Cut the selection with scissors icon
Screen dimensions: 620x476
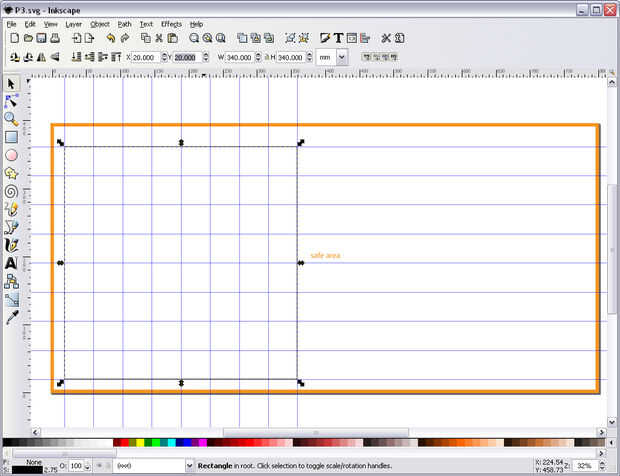159,38
